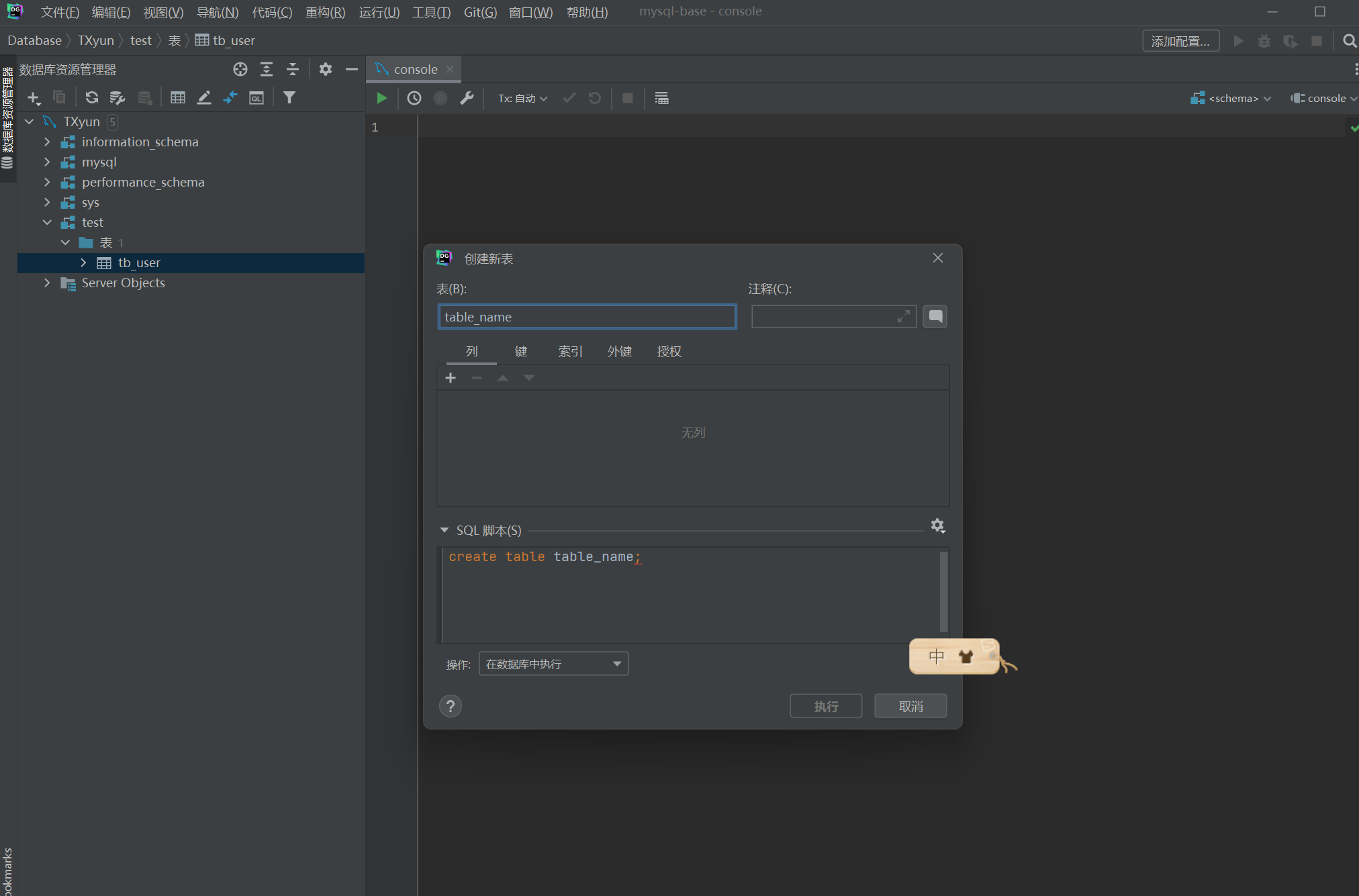Click the add column plus icon
This screenshot has width=1359, height=896.
451,378
